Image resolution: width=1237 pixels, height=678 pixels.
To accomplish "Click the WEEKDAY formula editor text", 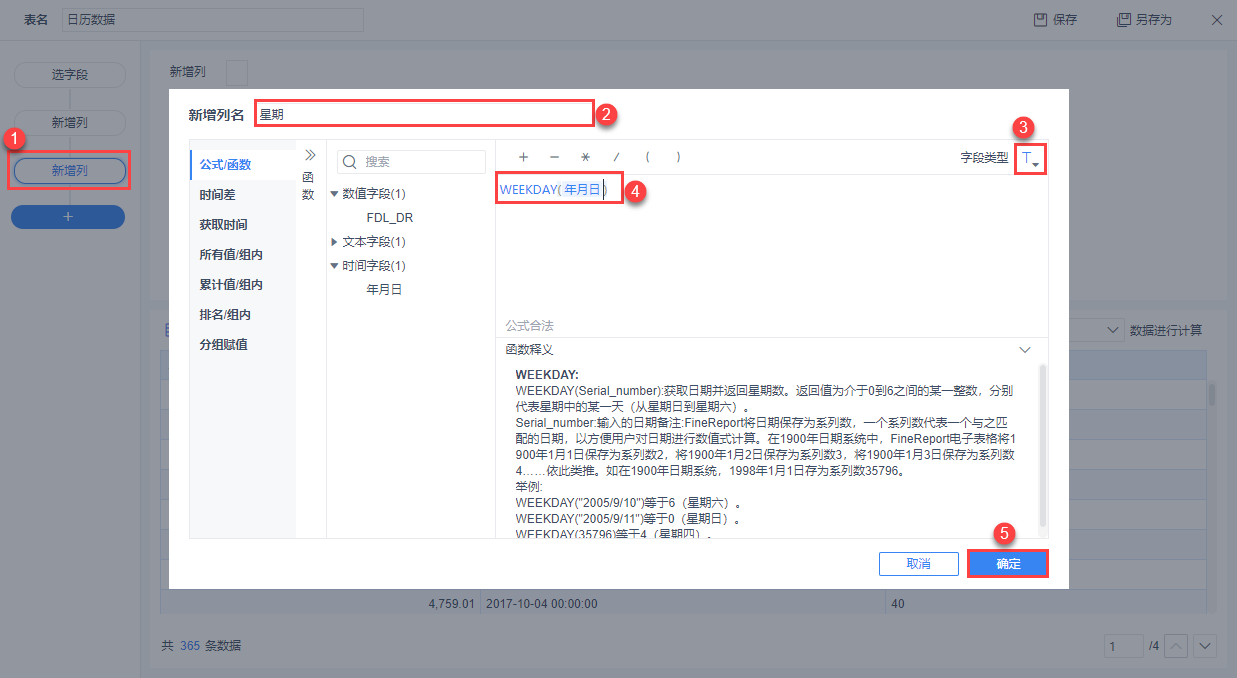I will click(x=554, y=189).
